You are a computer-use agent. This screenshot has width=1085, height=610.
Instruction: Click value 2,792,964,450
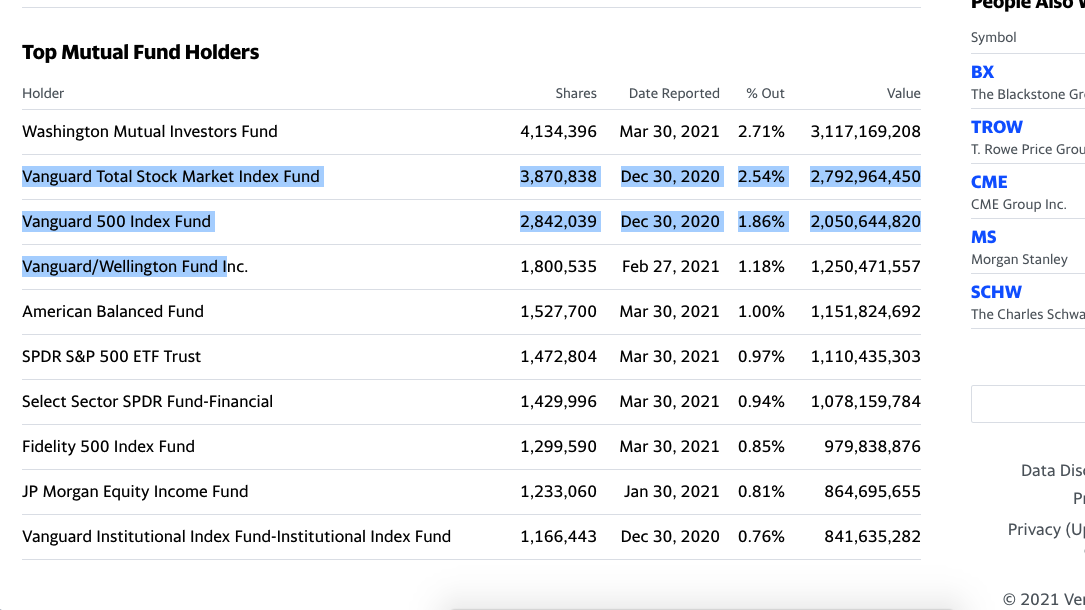[866, 176]
